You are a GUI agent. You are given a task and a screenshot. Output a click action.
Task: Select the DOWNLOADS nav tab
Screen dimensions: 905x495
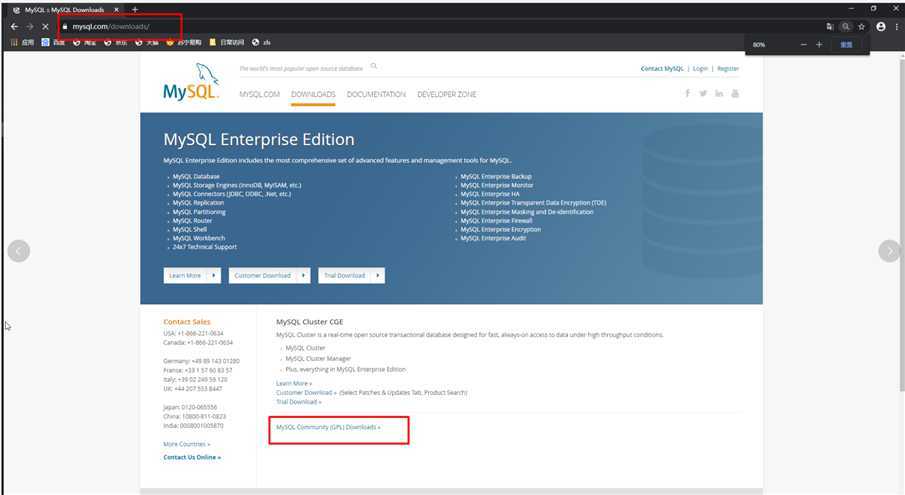(x=313, y=94)
